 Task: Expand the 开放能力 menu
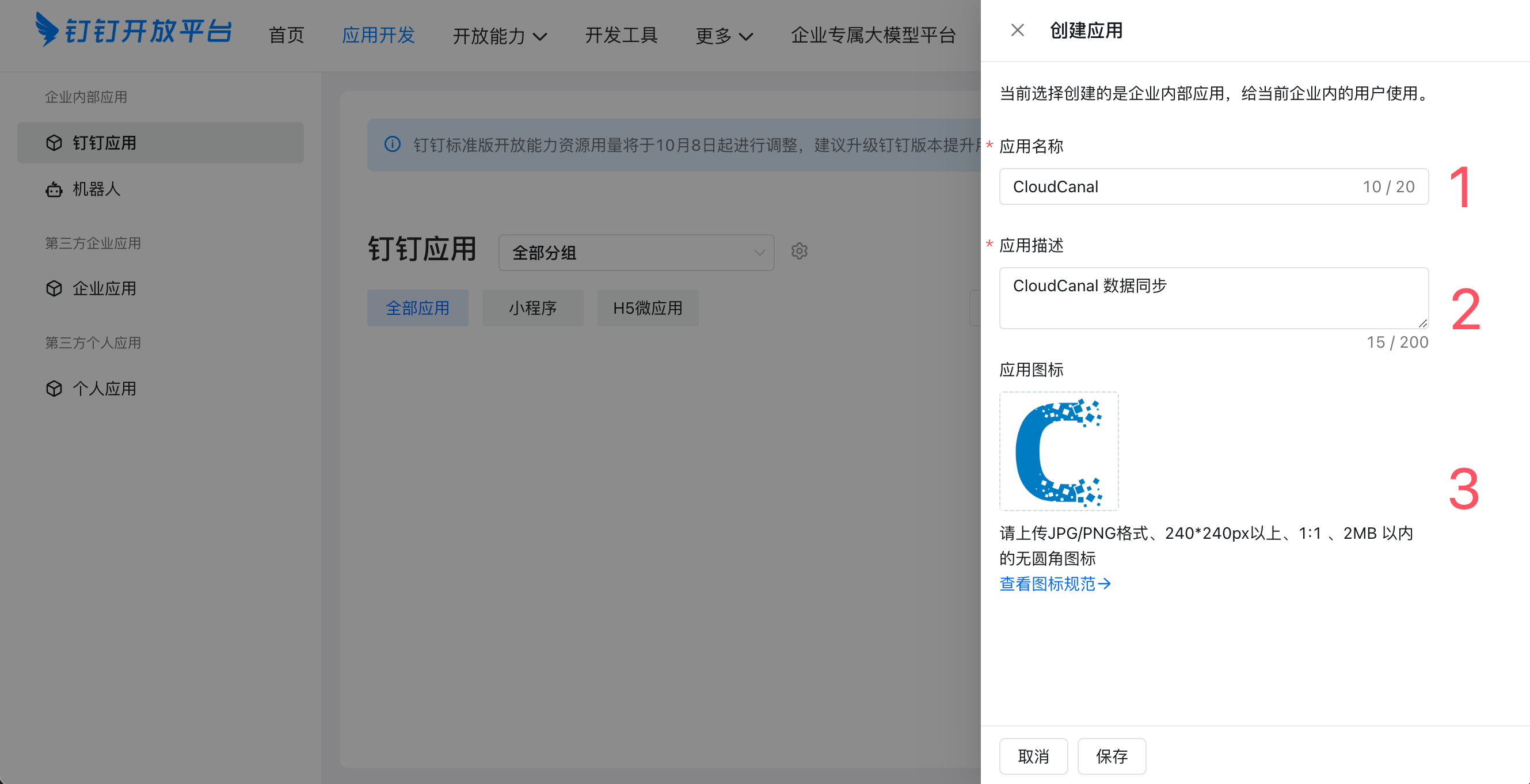click(499, 36)
